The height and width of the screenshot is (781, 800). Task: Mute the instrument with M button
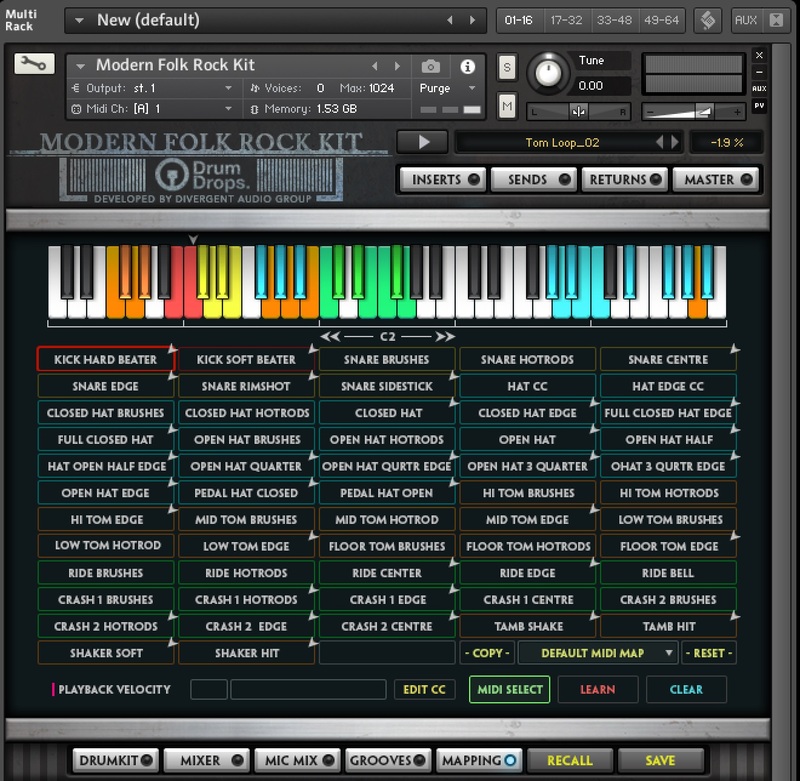pos(507,106)
